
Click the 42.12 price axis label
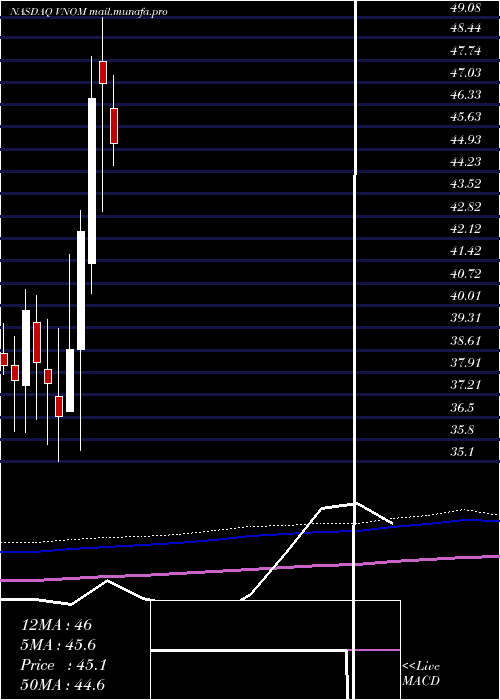[466, 229]
